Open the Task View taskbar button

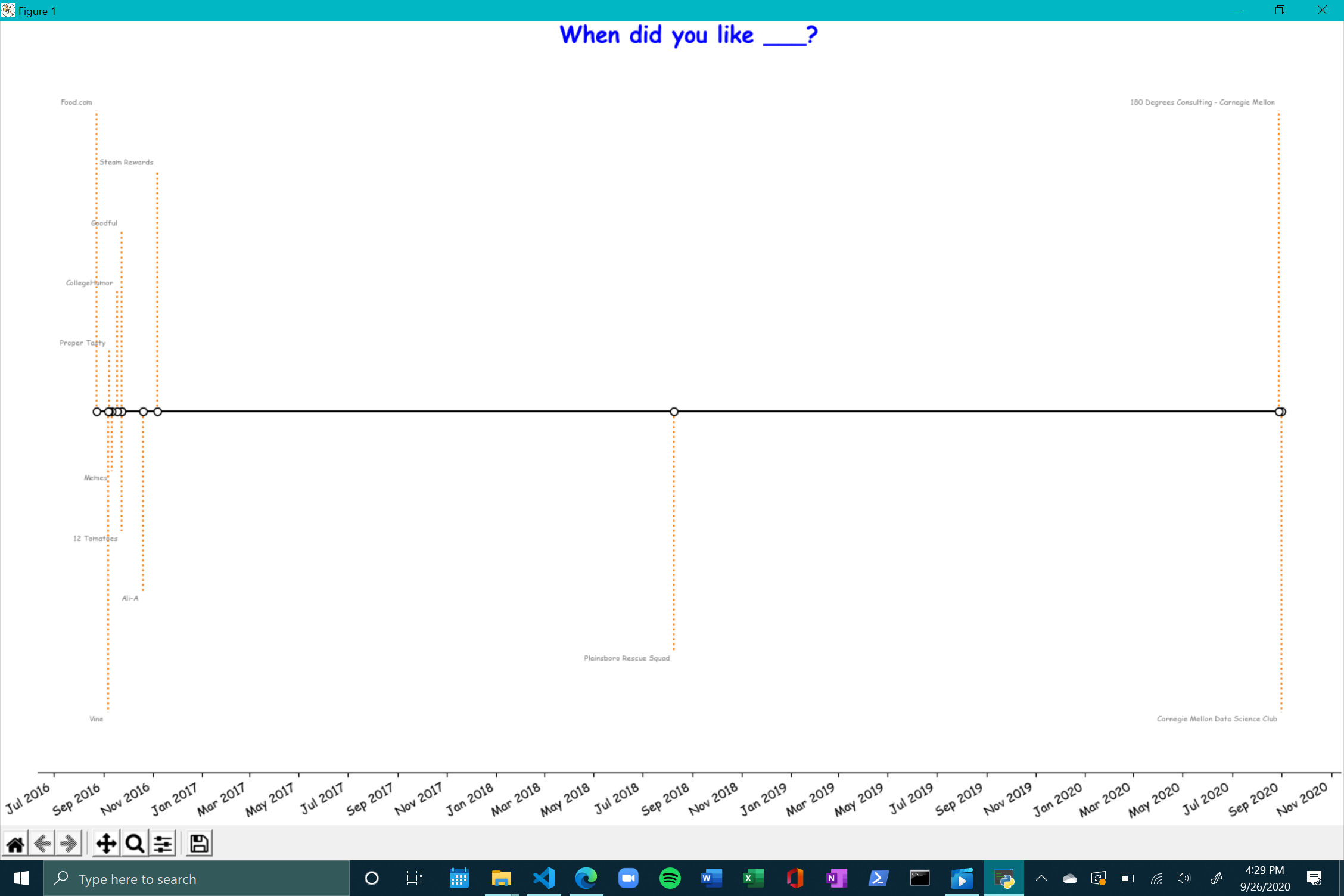(x=415, y=878)
